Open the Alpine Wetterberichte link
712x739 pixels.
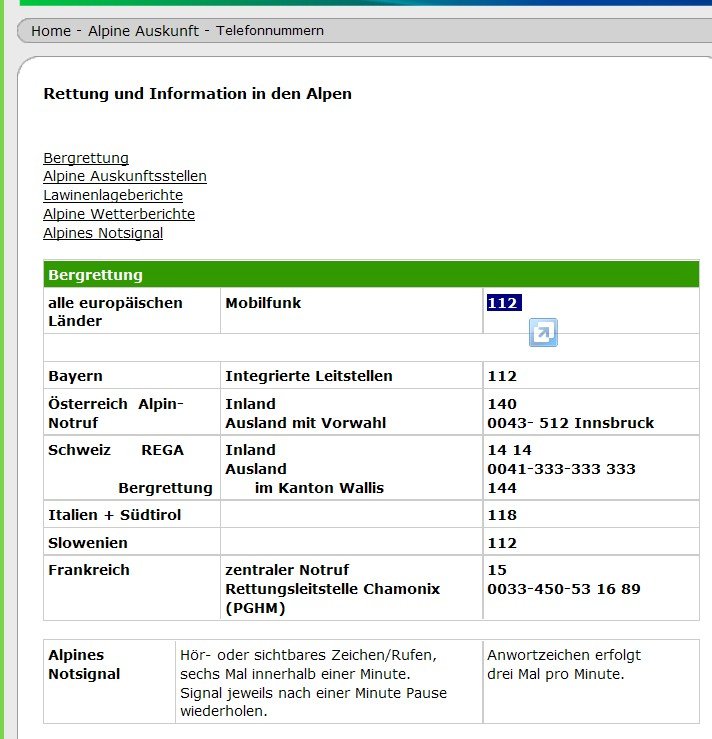(x=119, y=214)
